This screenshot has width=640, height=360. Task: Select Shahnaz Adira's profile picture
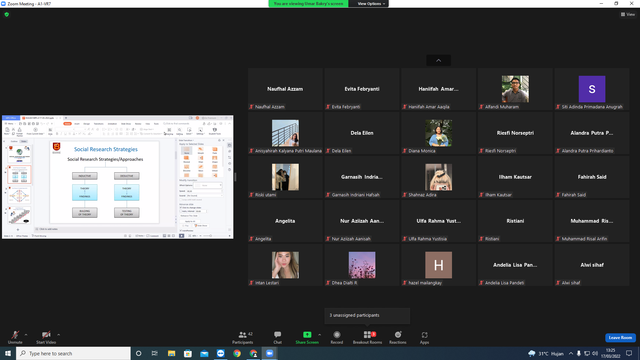438,177
